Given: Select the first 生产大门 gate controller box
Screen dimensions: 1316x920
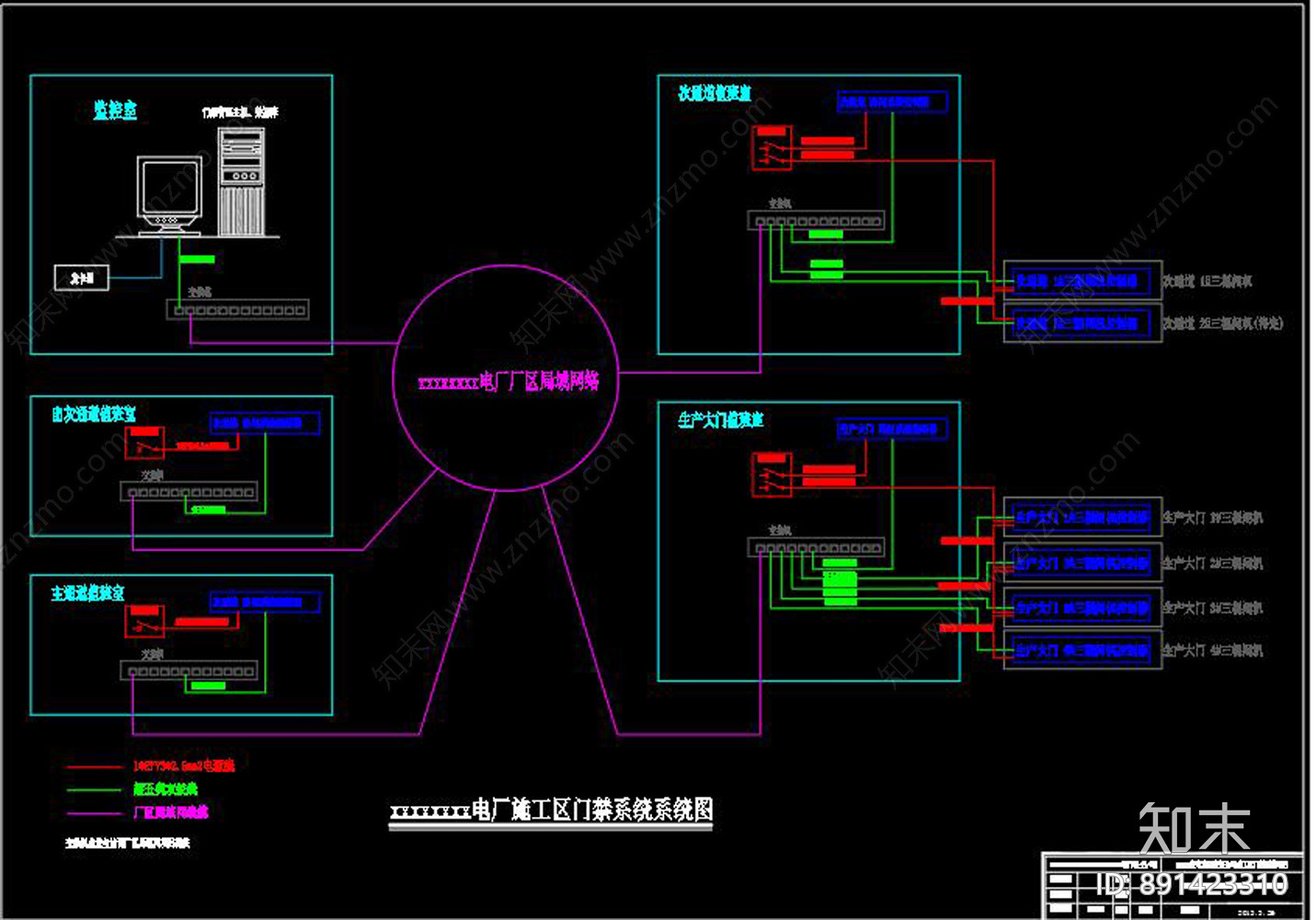Looking at the screenshot, I should (1082, 518).
